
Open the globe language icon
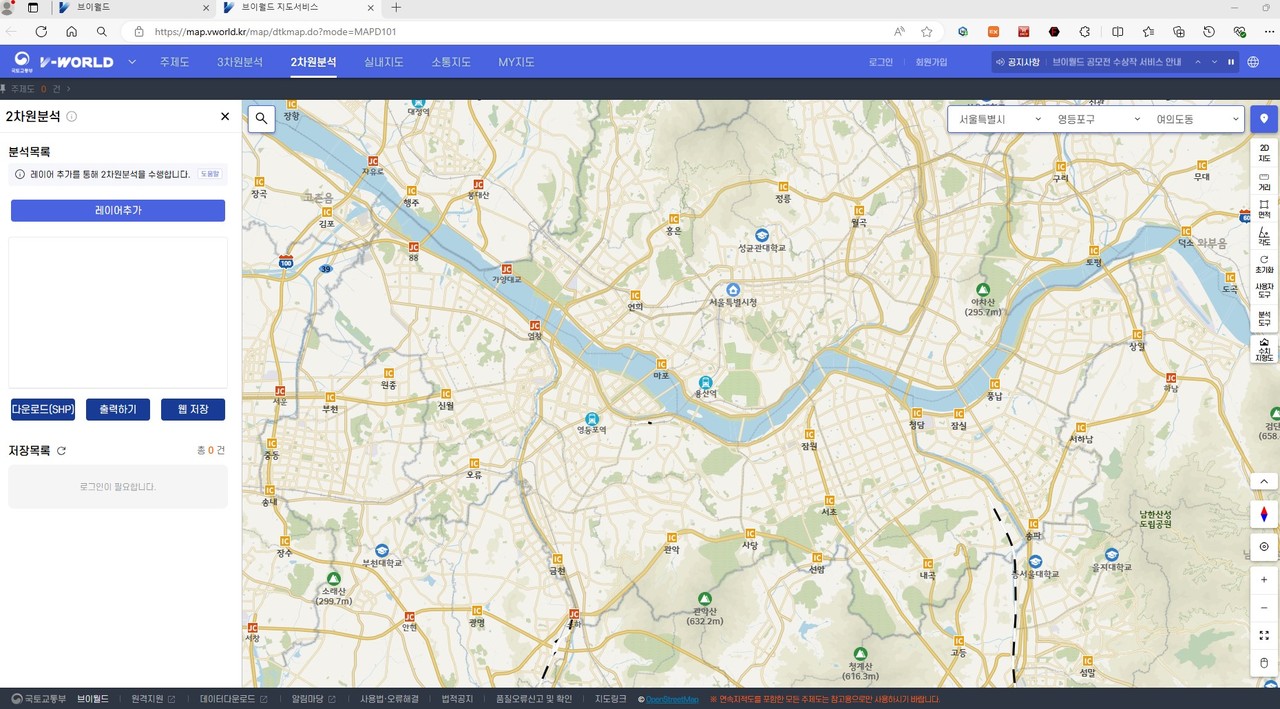pos(1253,62)
